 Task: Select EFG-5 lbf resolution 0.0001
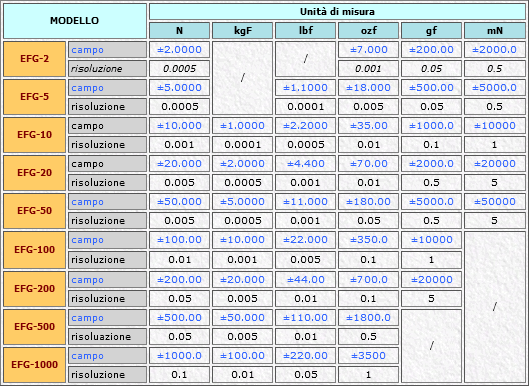click(x=306, y=107)
